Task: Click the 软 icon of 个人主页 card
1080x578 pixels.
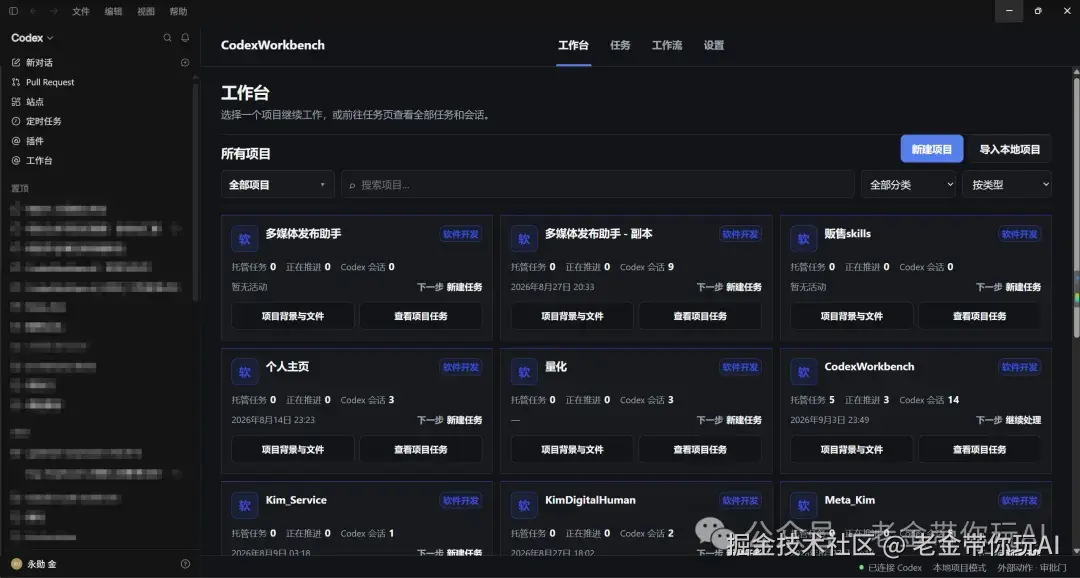Action: click(245, 372)
